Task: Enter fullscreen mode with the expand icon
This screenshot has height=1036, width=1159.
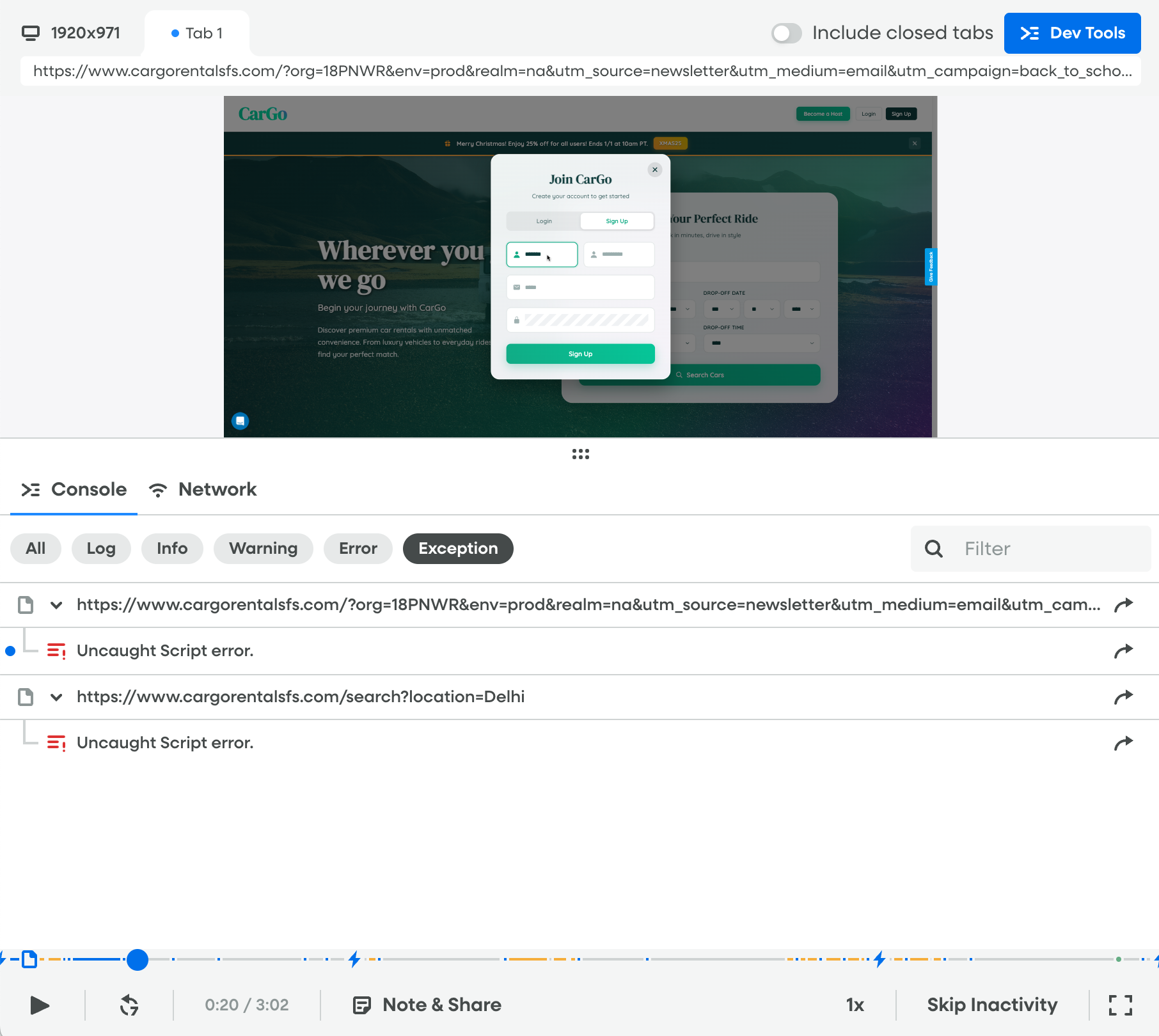Action: [1120, 1005]
